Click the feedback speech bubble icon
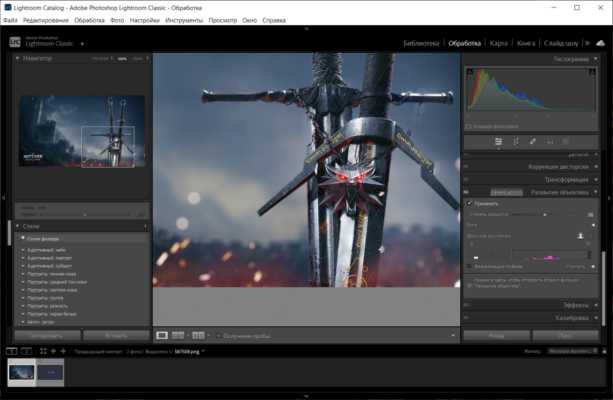Image resolution: width=613 pixels, height=400 pixels. (470, 286)
